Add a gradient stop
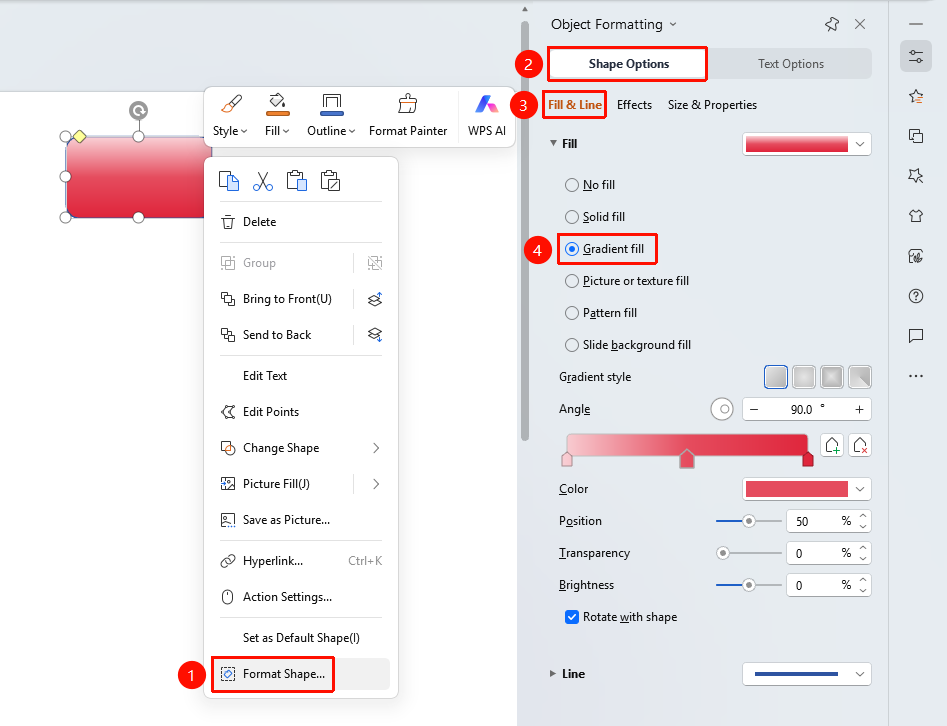 [x=832, y=446]
